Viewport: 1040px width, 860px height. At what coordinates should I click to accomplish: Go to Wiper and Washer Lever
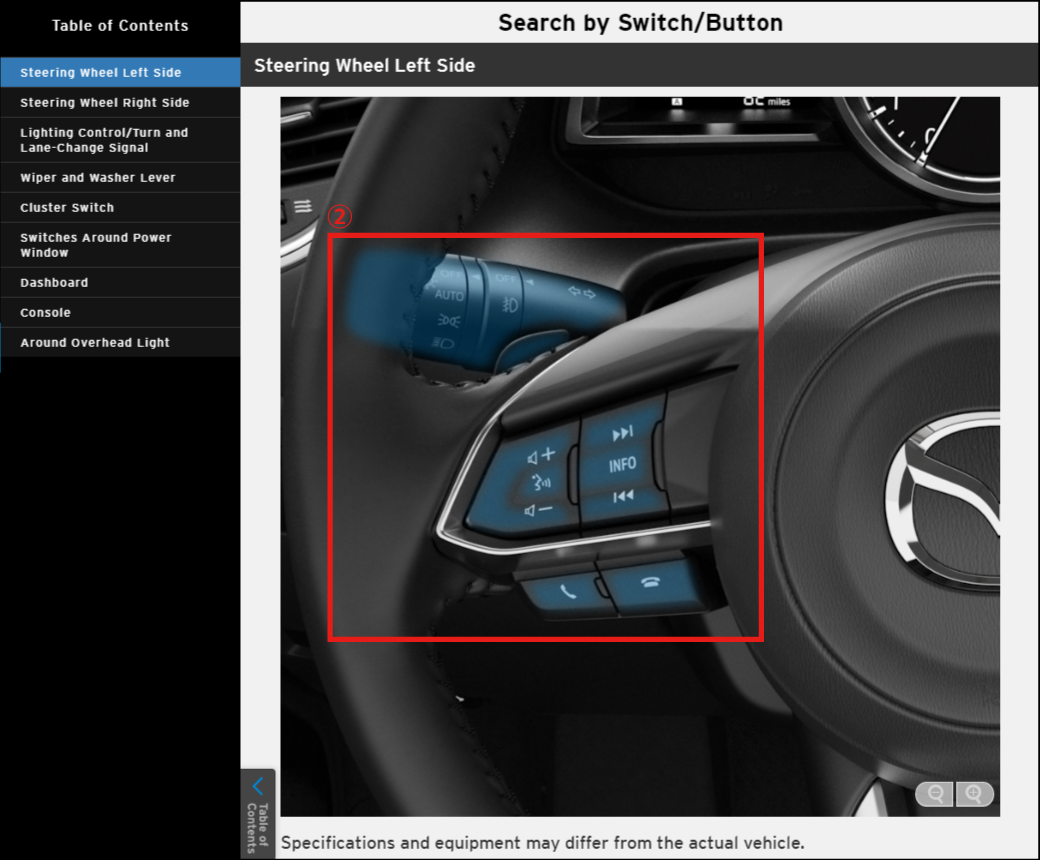coord(98,178)
